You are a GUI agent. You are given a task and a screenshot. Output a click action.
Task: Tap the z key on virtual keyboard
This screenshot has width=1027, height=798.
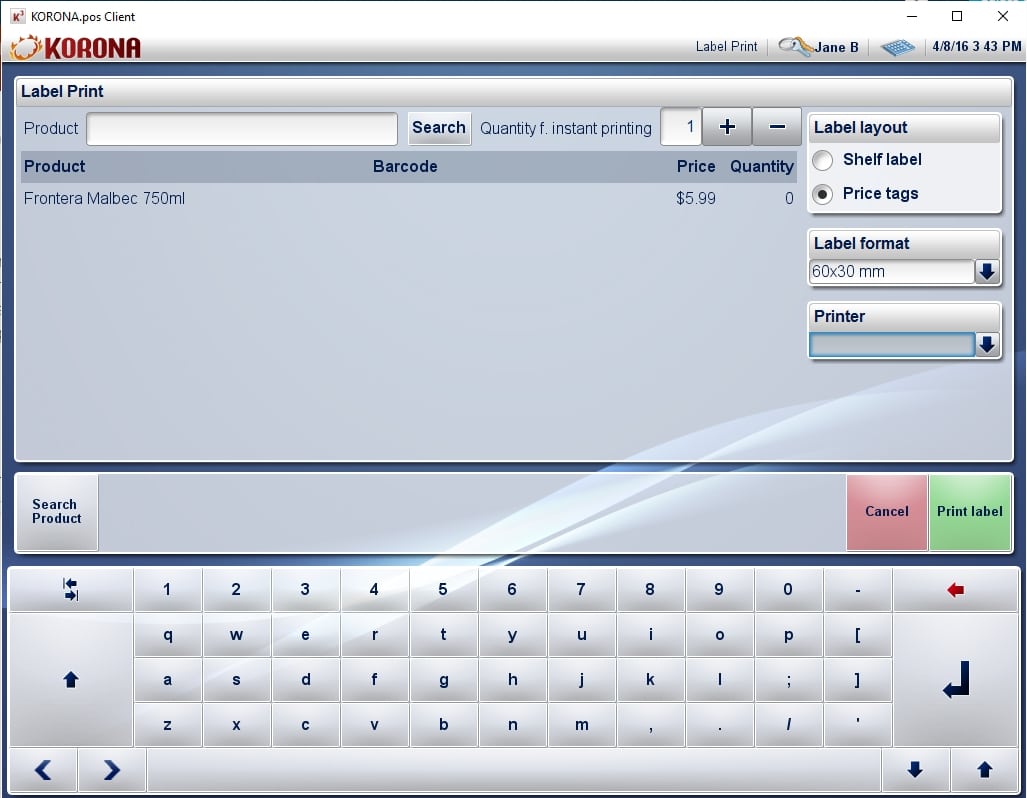tap(167, 725)
